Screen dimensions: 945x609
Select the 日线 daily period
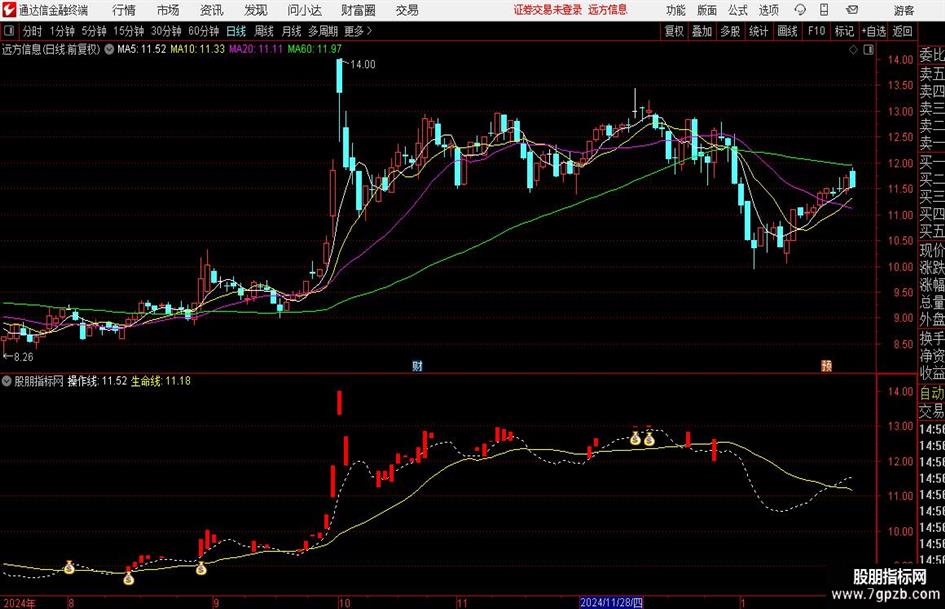tap(236, 31)
